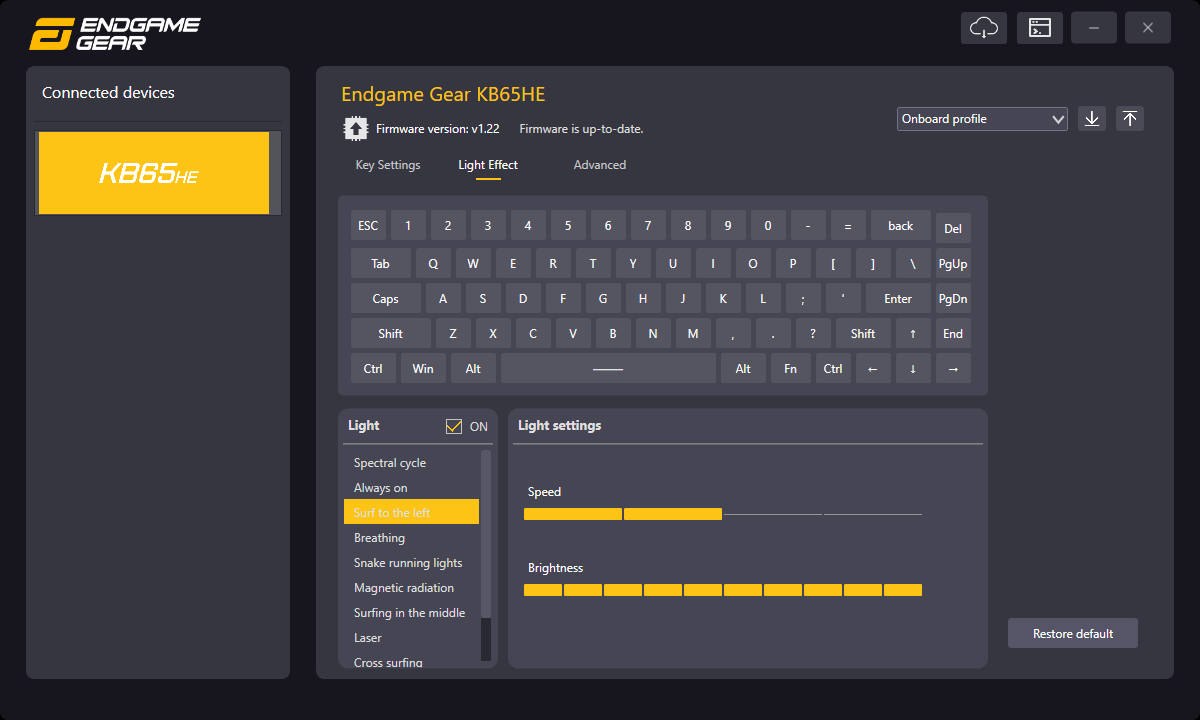1200x720 pixels.
Task: Click the left Shift key
Action: click(391, 334)
